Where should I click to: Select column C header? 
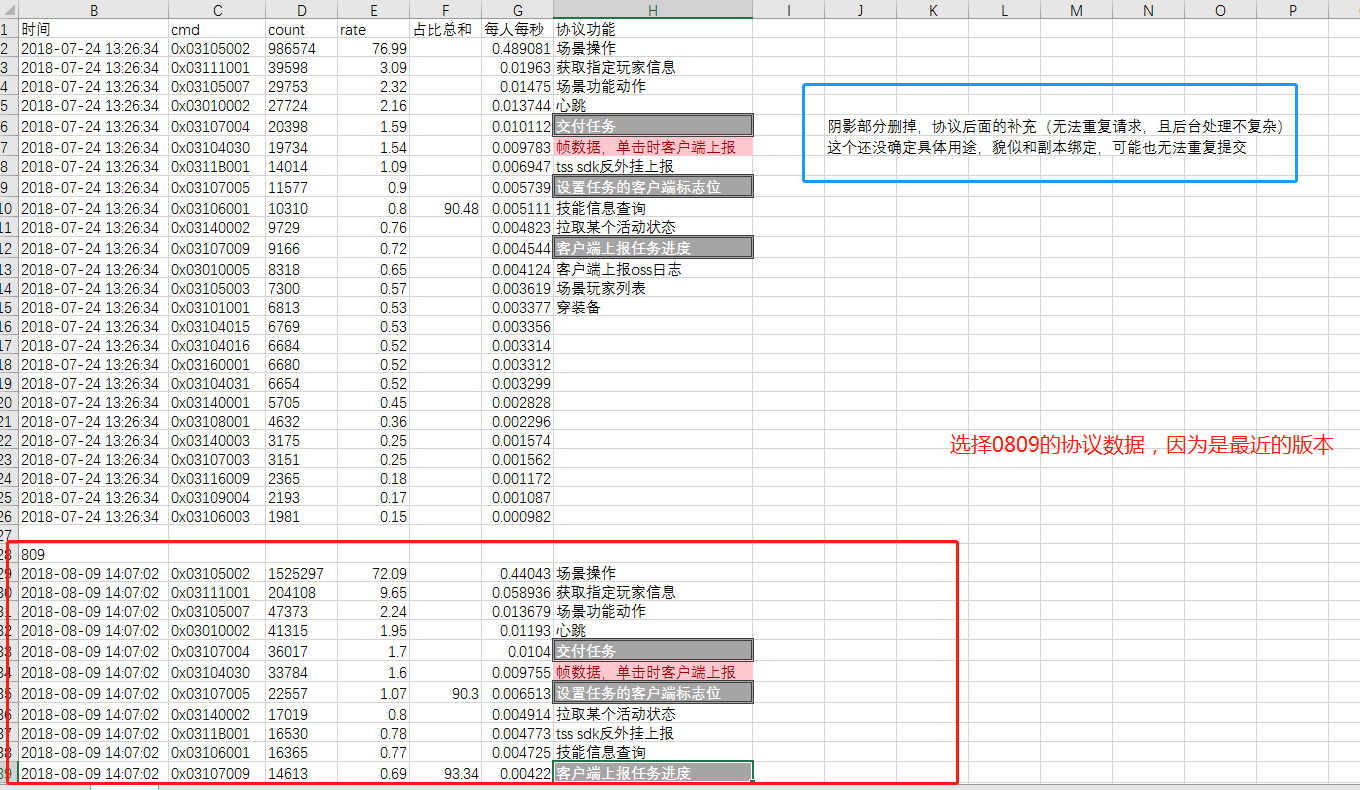[217, 10]
